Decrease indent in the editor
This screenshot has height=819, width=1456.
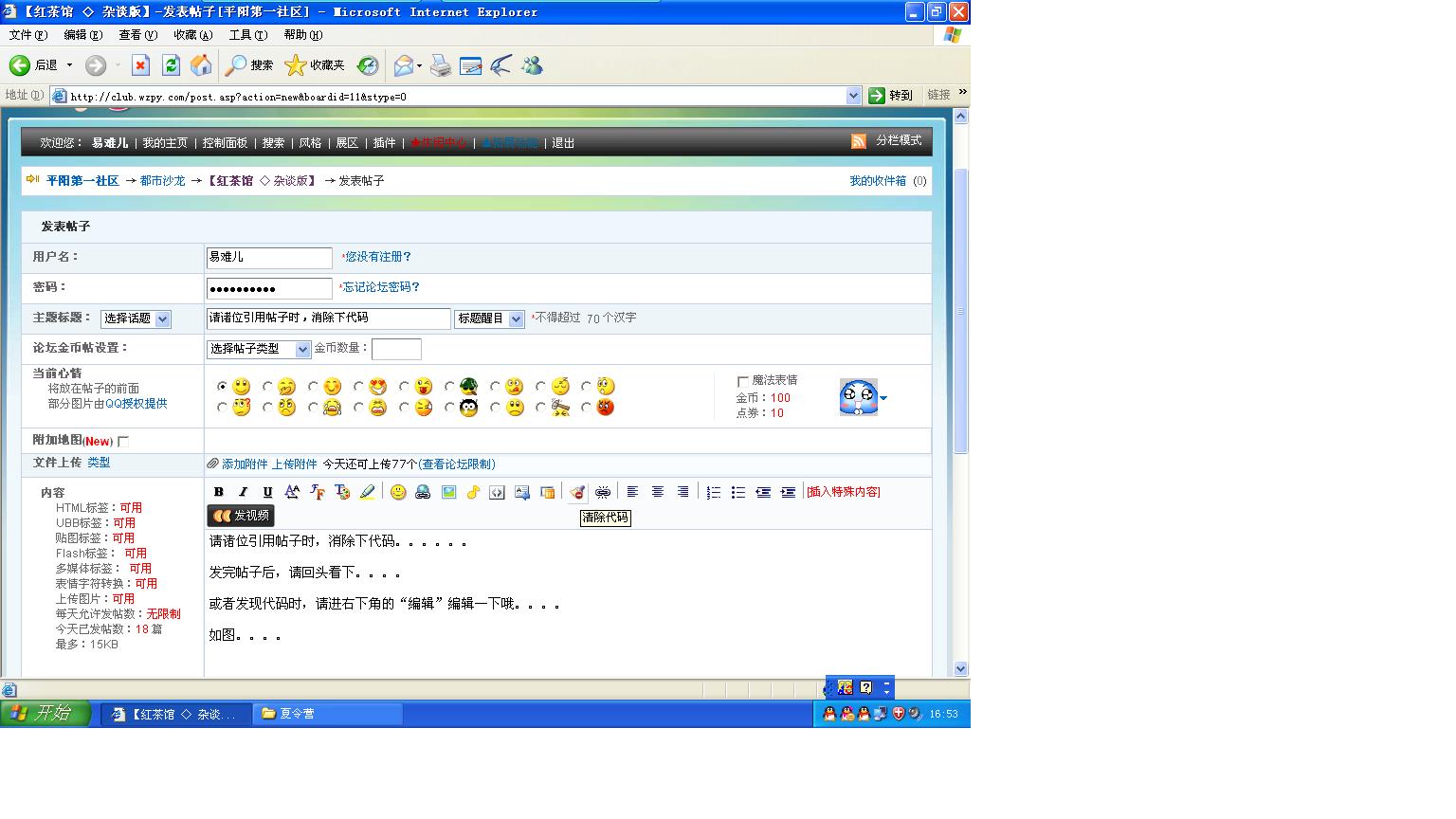763,492
